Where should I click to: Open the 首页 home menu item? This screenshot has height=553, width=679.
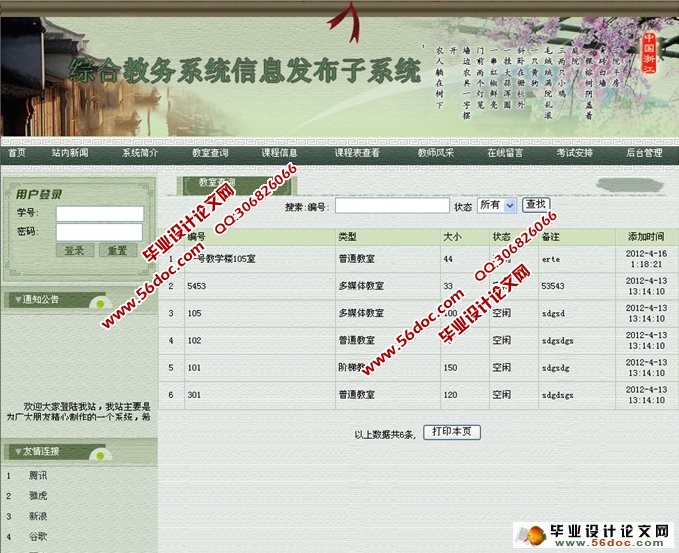coord(17,153)
